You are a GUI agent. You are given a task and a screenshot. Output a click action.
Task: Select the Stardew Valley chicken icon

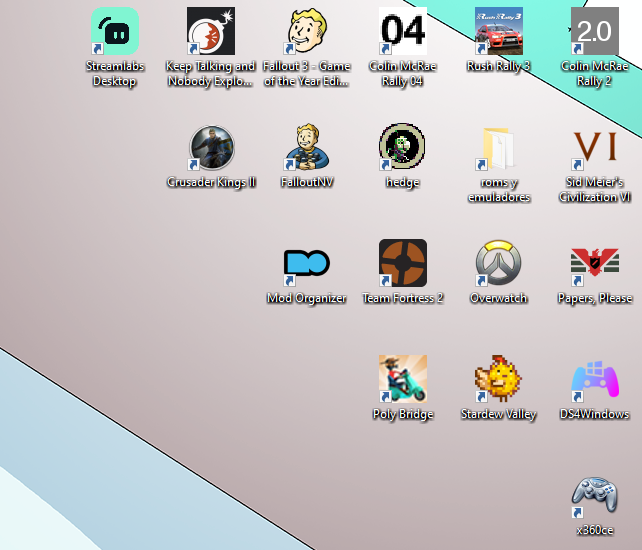[498, 379]
